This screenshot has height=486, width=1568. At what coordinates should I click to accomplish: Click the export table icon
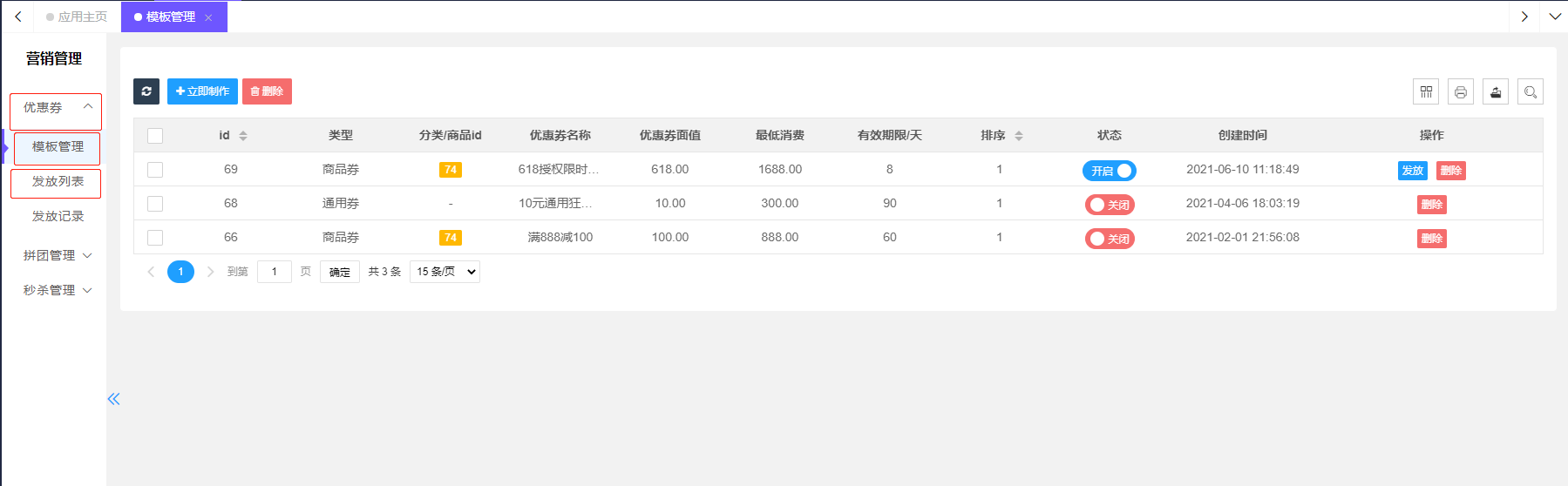[x=1496, y=91]
